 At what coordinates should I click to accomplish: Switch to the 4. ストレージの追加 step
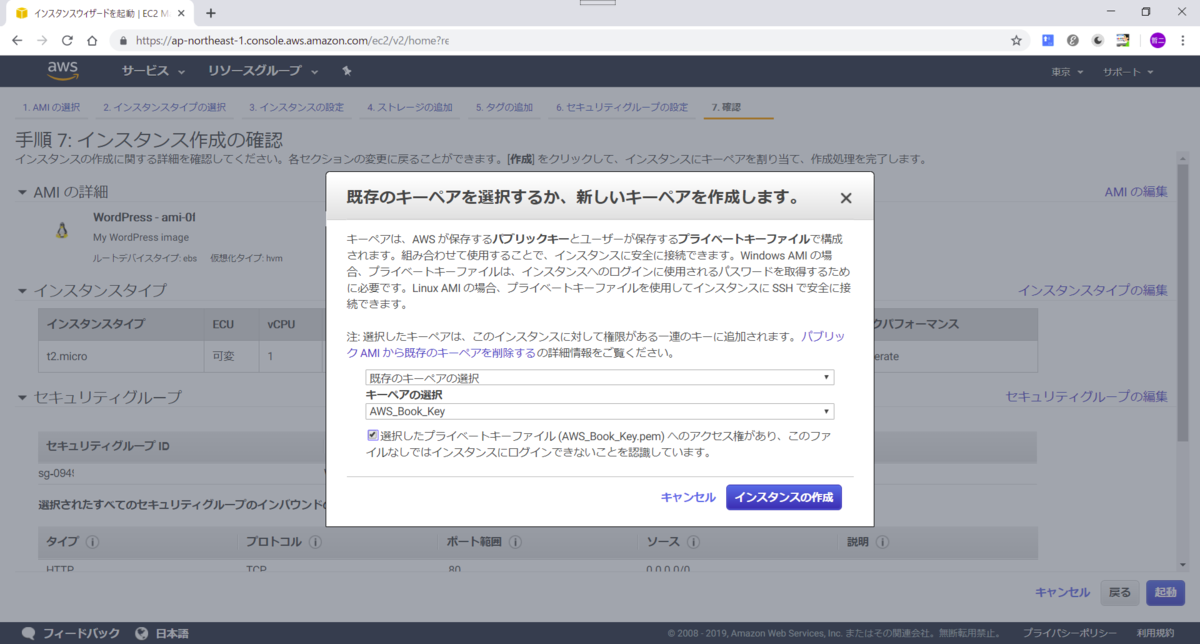[410, 106]
